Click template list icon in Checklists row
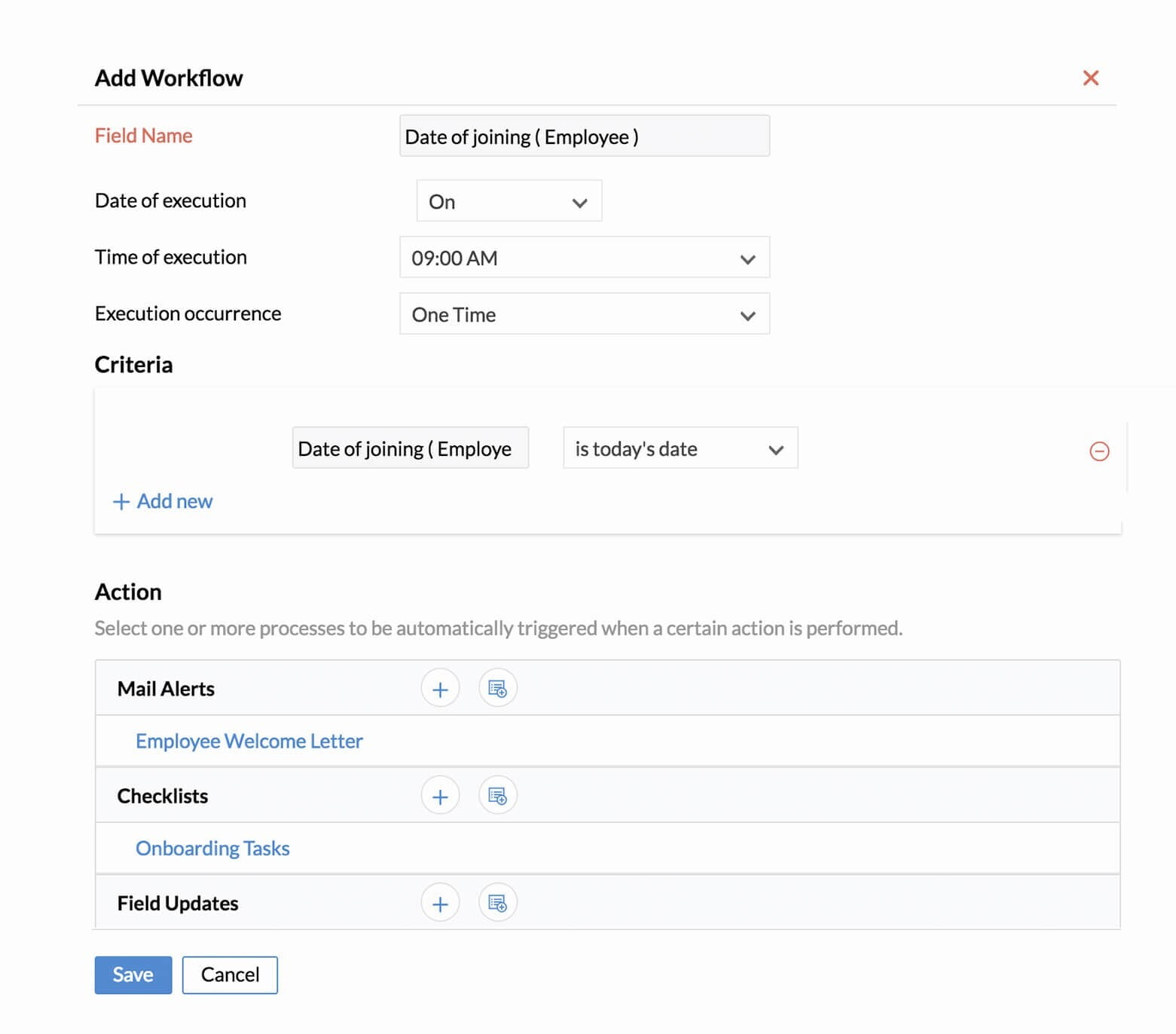Screen dimensions: 1176x1034 click(x=497, y=796)
